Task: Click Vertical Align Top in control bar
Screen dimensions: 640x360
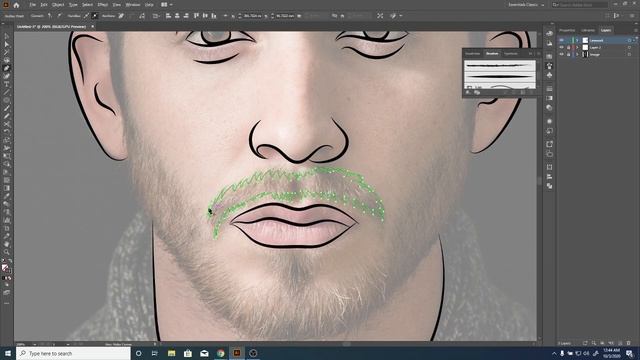Action: (x=196, y=16)
